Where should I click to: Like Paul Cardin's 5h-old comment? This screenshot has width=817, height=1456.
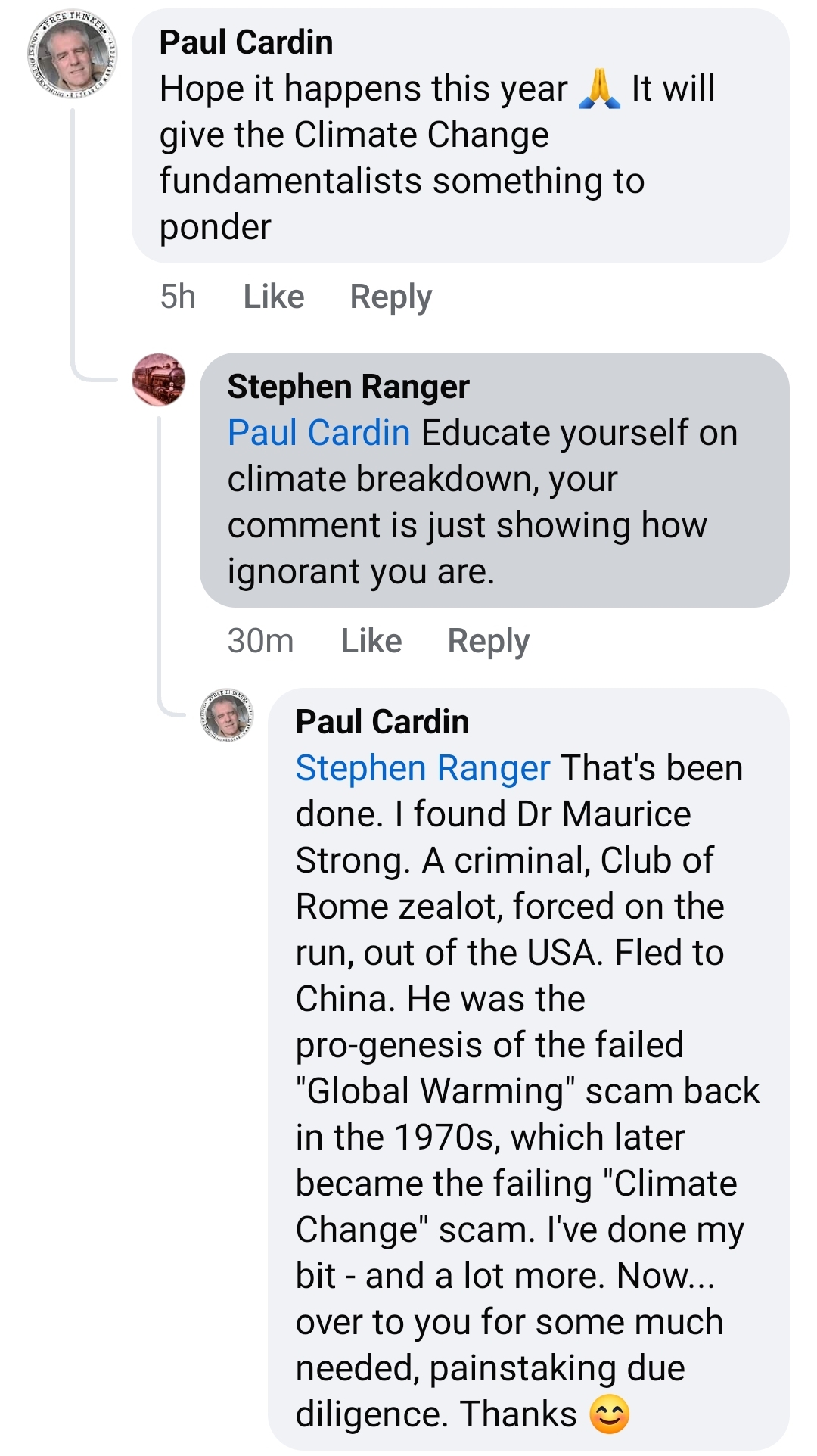(x=273, y=297)
